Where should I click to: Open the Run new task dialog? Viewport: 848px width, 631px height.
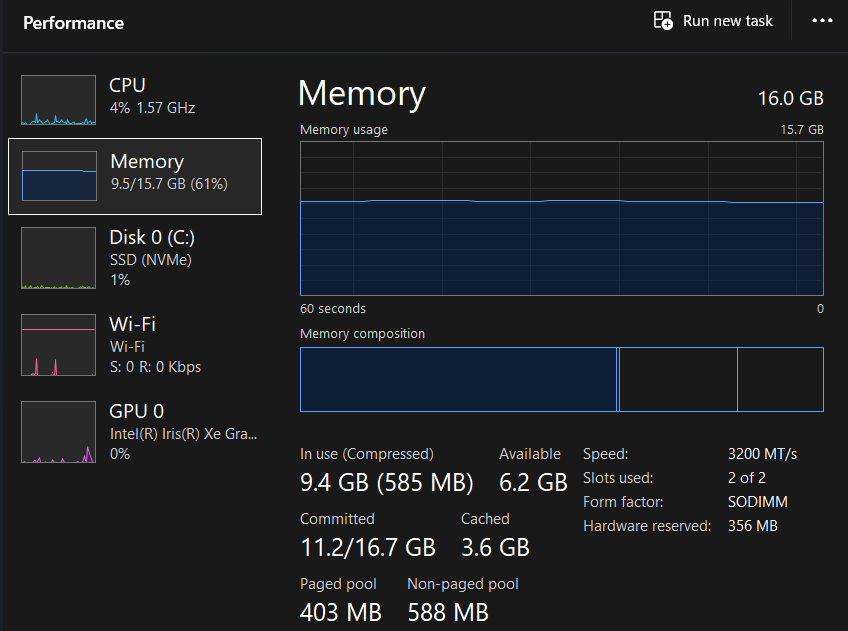tap(712, 20)
